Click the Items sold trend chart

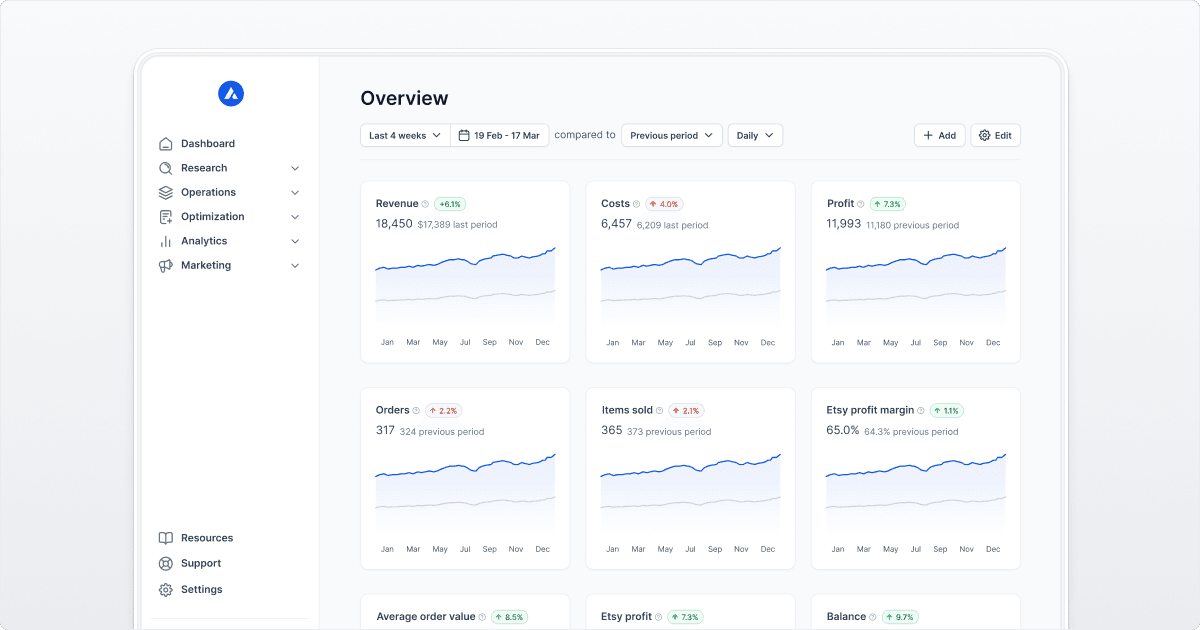click(690, 492)
